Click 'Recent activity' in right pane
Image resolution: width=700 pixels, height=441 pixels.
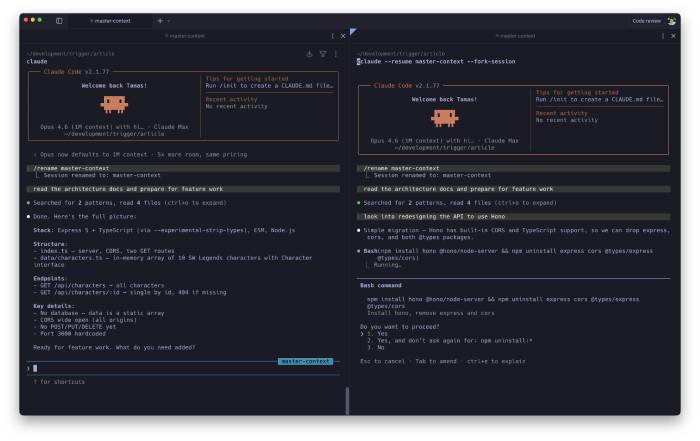tap(562, 113)
